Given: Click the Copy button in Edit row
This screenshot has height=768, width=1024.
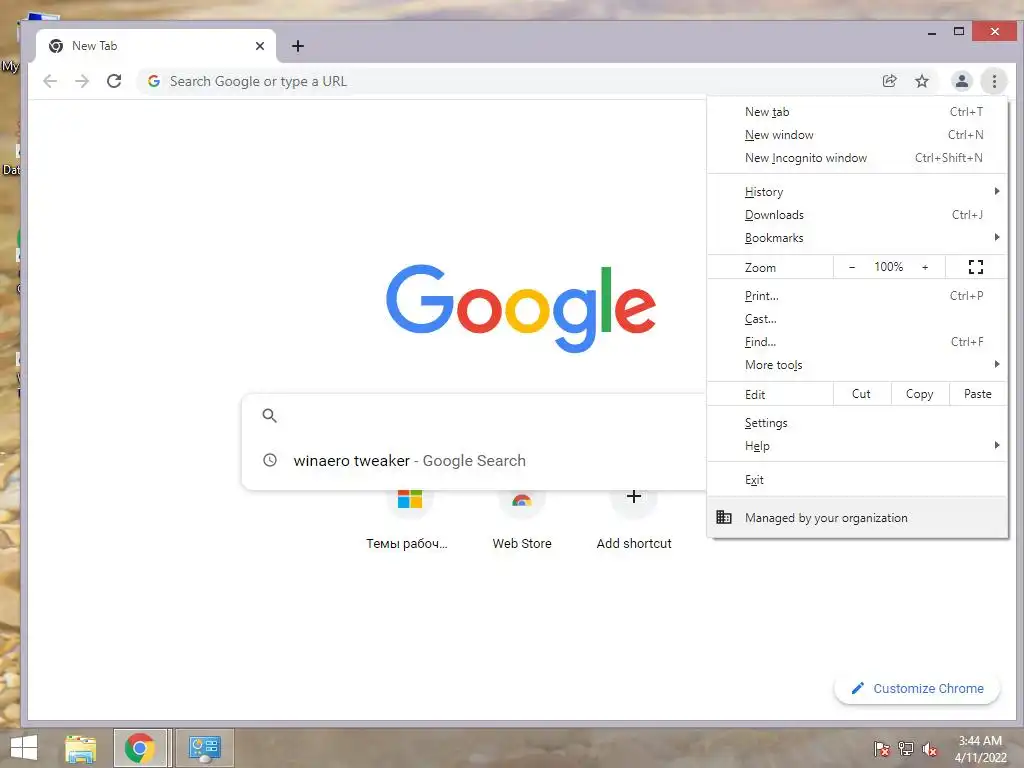Looking at the screenshot, I should point(920,394).
